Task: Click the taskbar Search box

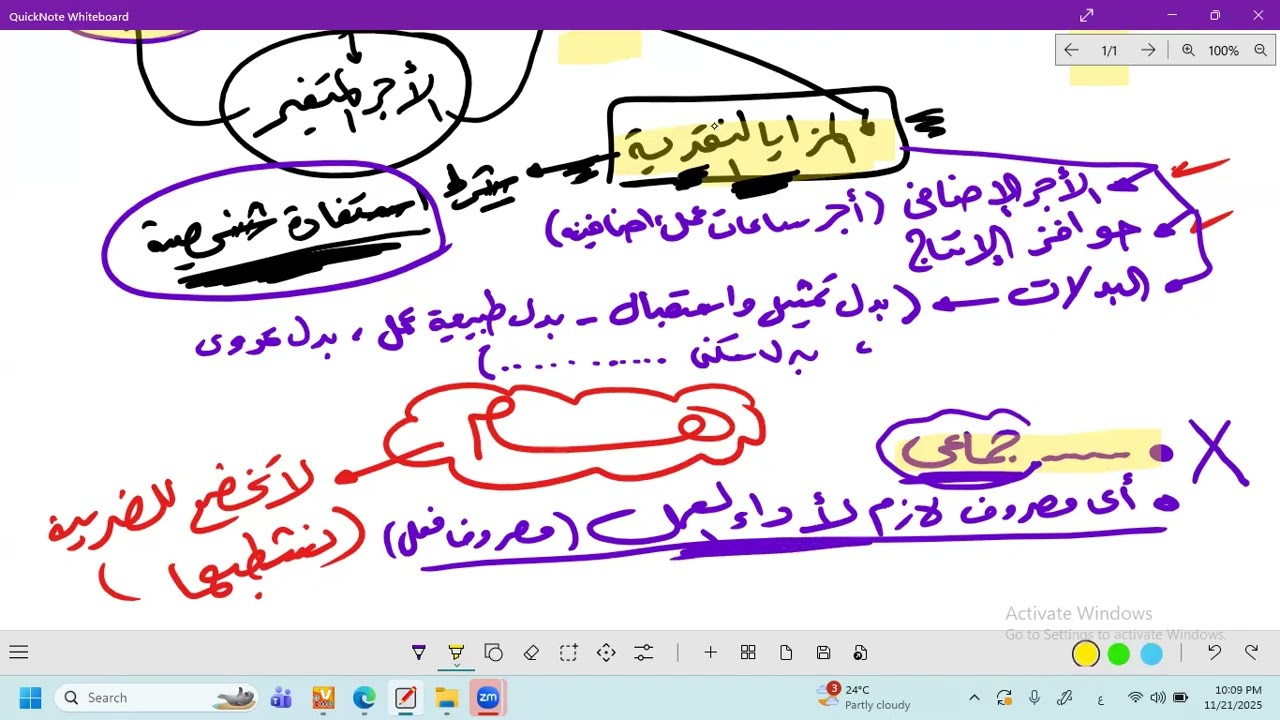Action: click(x=157, y=697)
